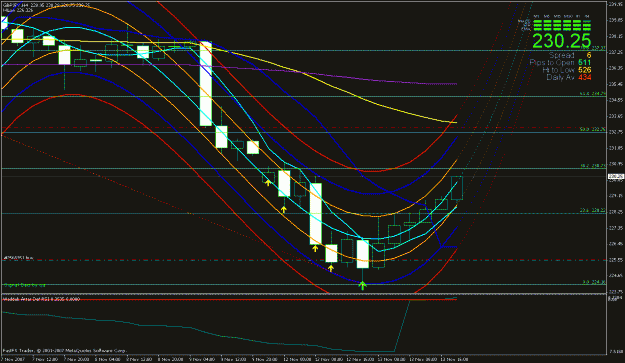Click the 8 Nov 04:00 time axis label
625x363 pixels.
point(108,359)
